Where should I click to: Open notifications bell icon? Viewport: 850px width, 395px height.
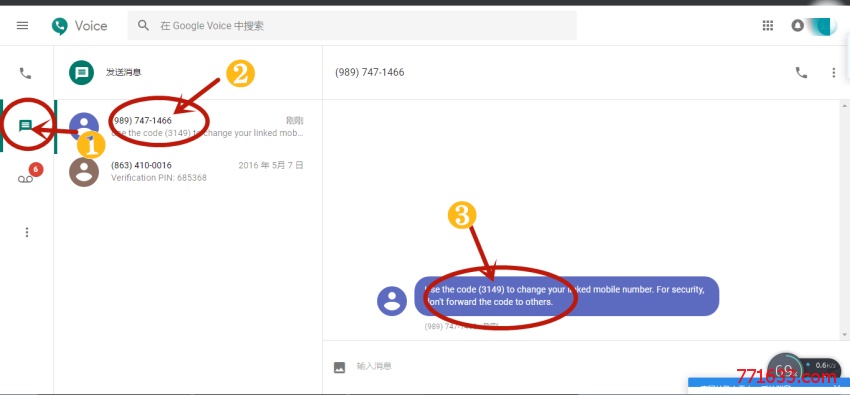(797, 25)
